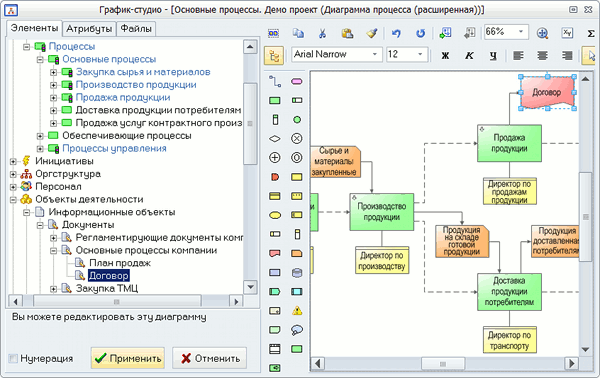Toggle the Нумерация checkbox
The height and width of the screenshot is (378, 600).
tap(13, 358)
